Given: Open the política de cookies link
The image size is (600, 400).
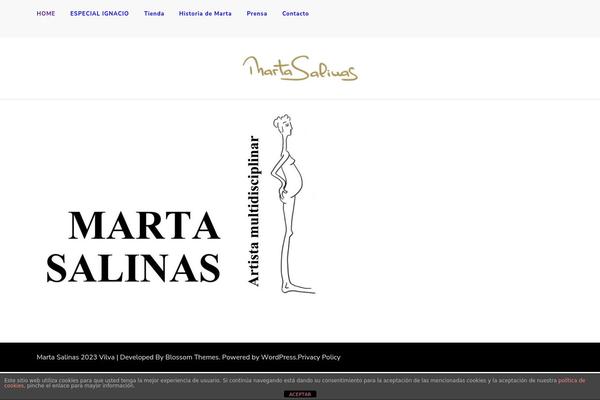Looking at the screenshot, I should [x=572, y=380].
